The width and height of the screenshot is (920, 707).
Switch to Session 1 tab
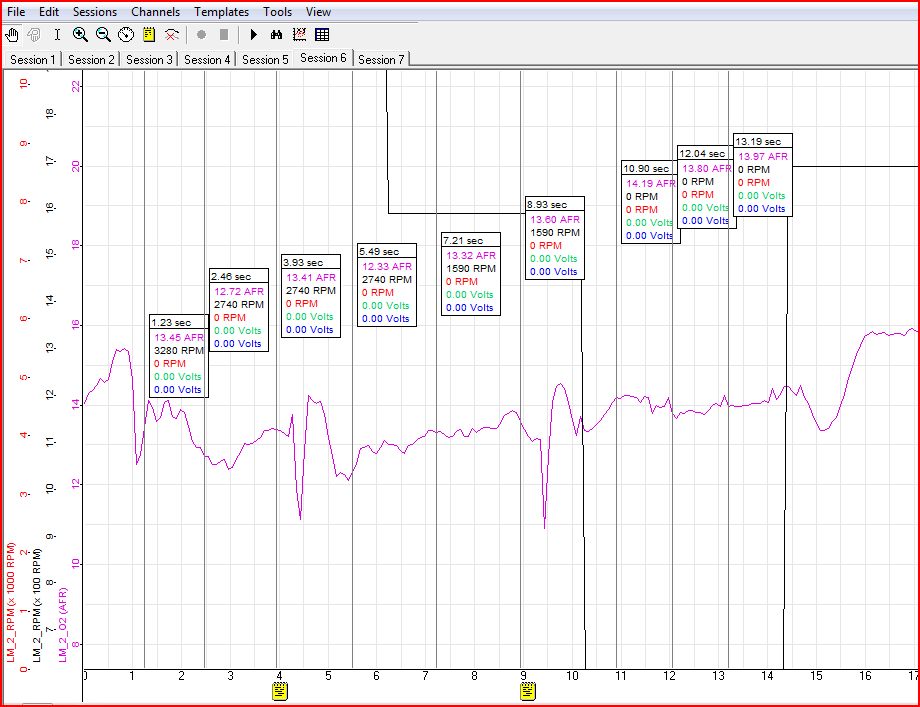click(x=32, y=60)
